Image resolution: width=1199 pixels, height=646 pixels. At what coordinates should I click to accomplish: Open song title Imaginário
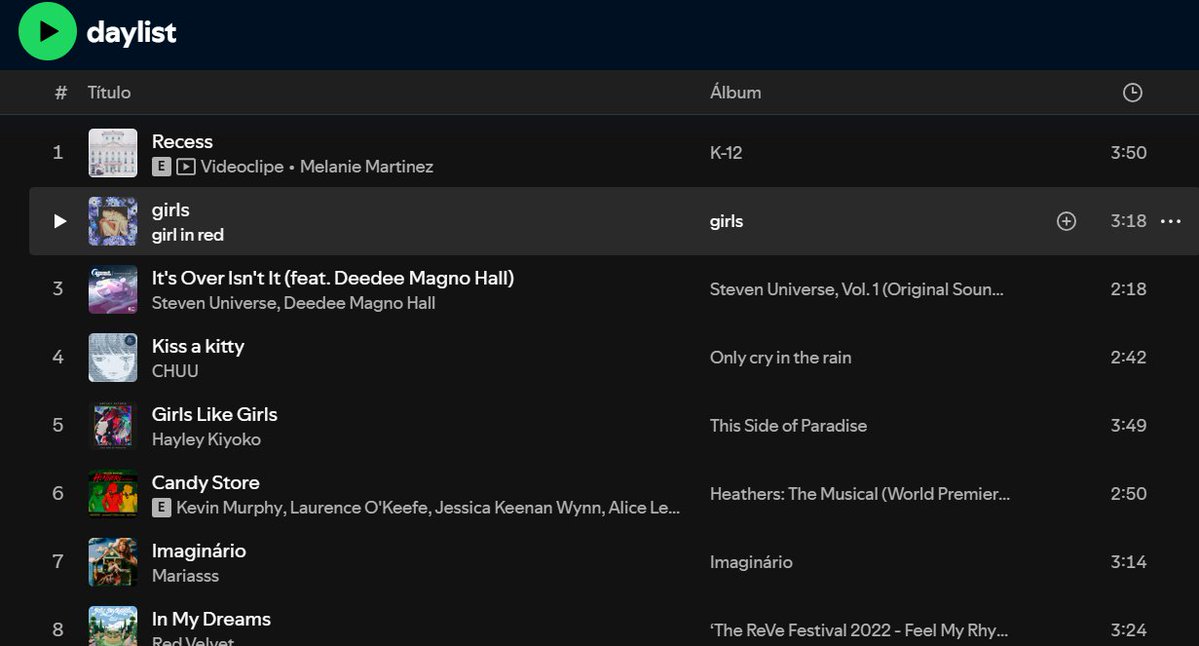(x=199, y=550)
